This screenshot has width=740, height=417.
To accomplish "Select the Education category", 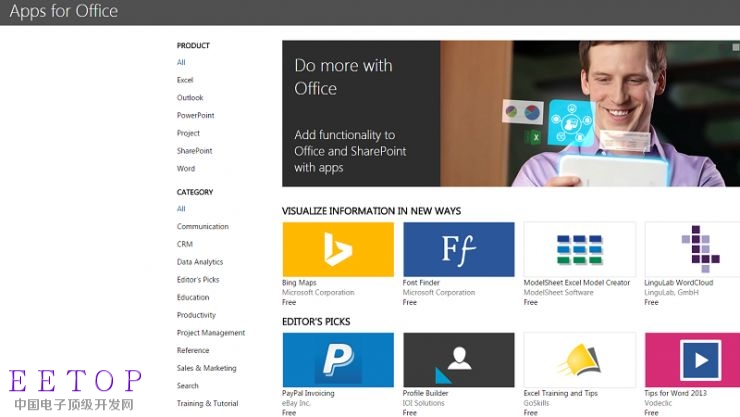I will coord(193,297).
